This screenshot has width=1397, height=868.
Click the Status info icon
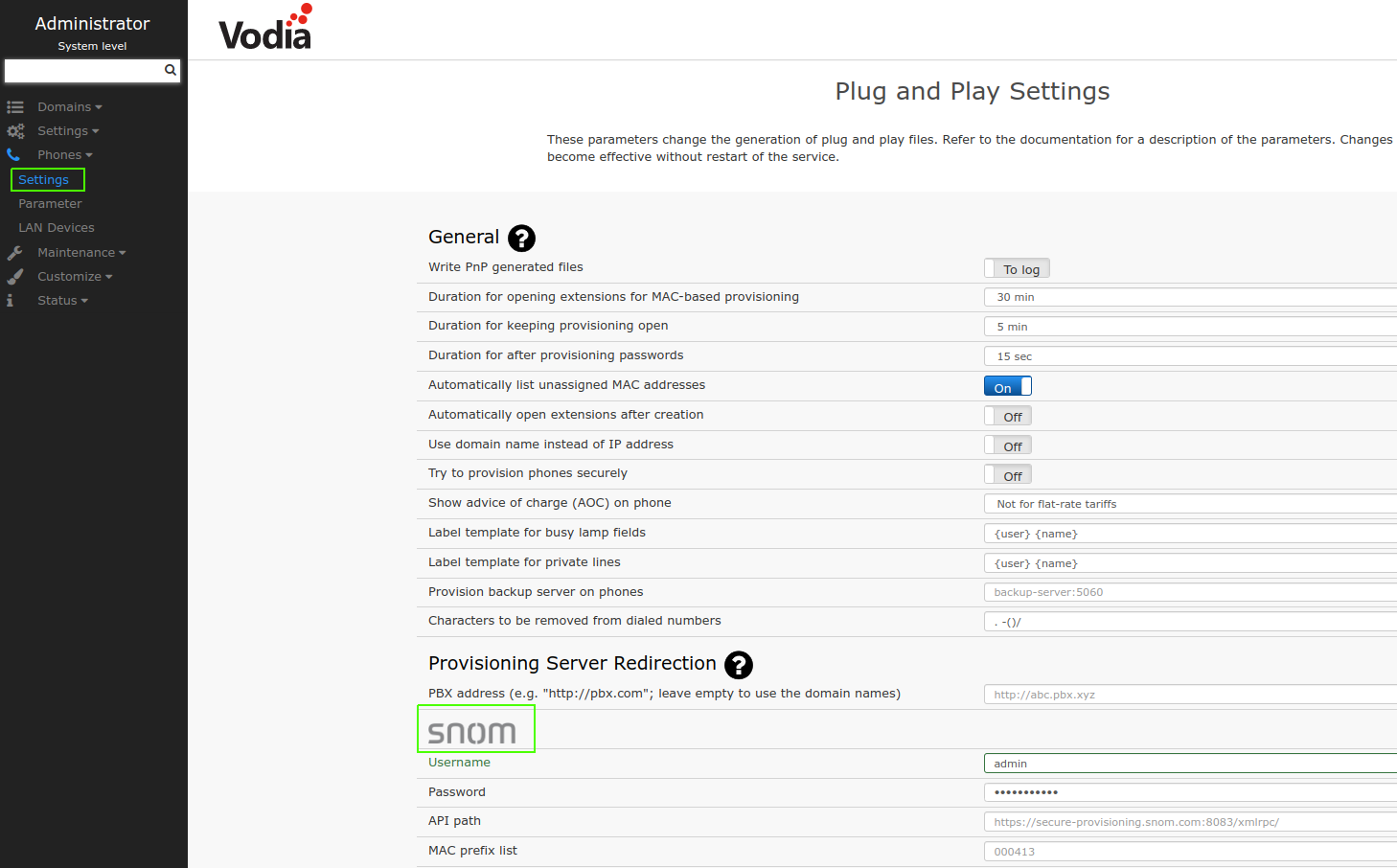pos(10,301)
